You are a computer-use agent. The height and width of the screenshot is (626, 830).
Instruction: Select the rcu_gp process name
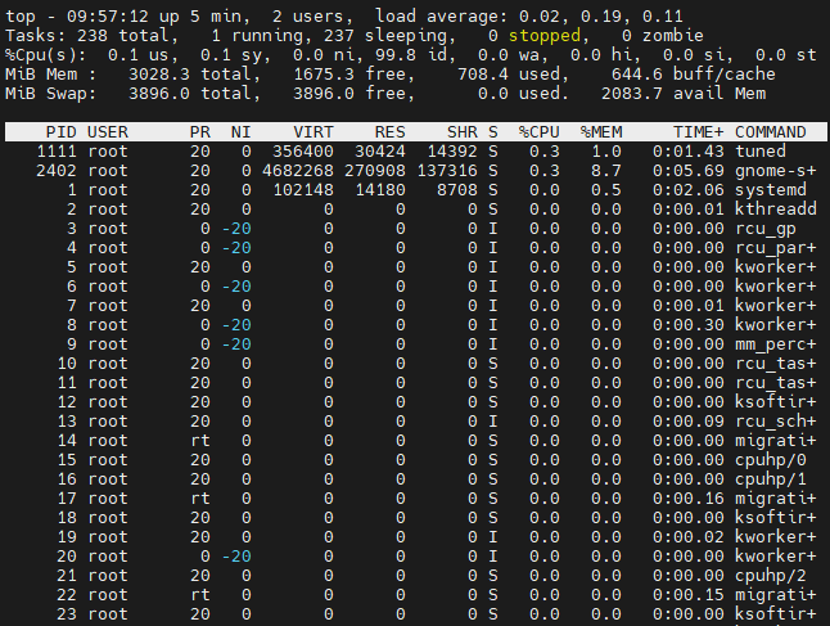pos(765,229)
